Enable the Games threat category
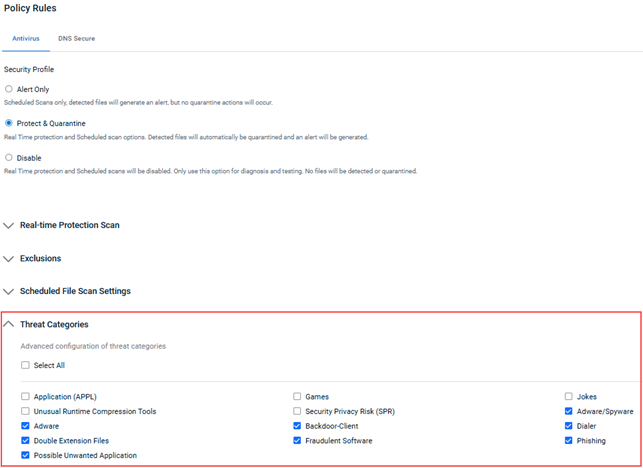The image size is (643, 468). point(297,397)
